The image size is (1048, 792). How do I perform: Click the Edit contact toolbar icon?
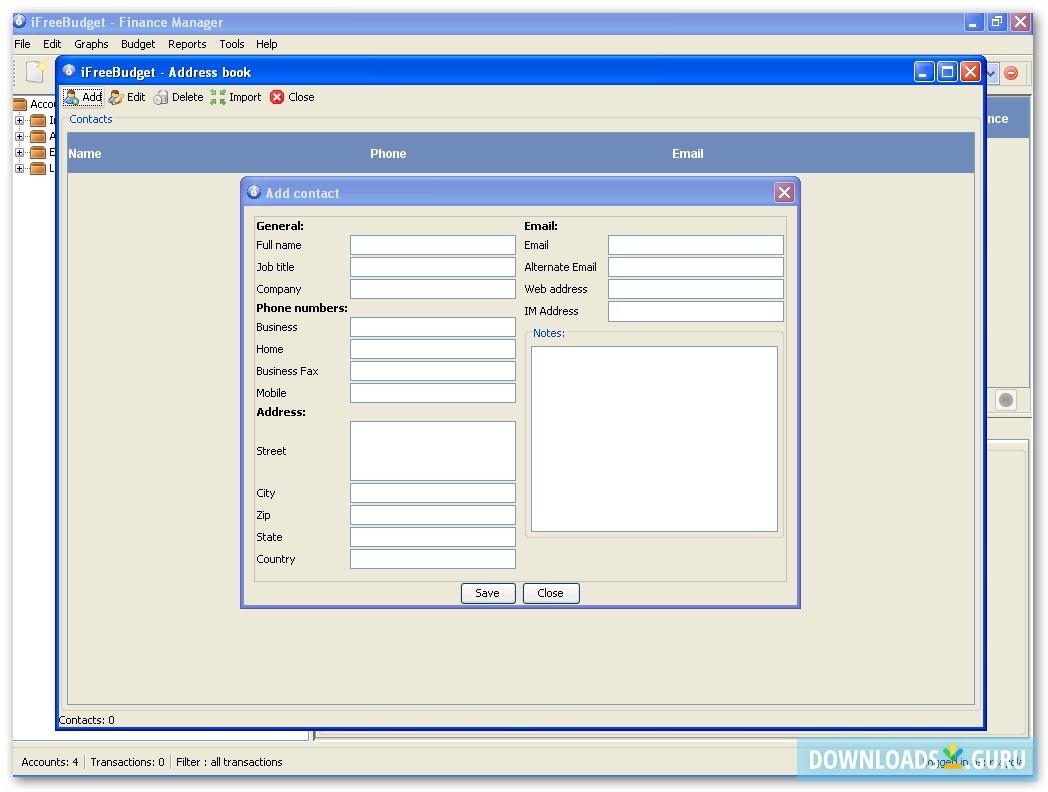[116, 98]
